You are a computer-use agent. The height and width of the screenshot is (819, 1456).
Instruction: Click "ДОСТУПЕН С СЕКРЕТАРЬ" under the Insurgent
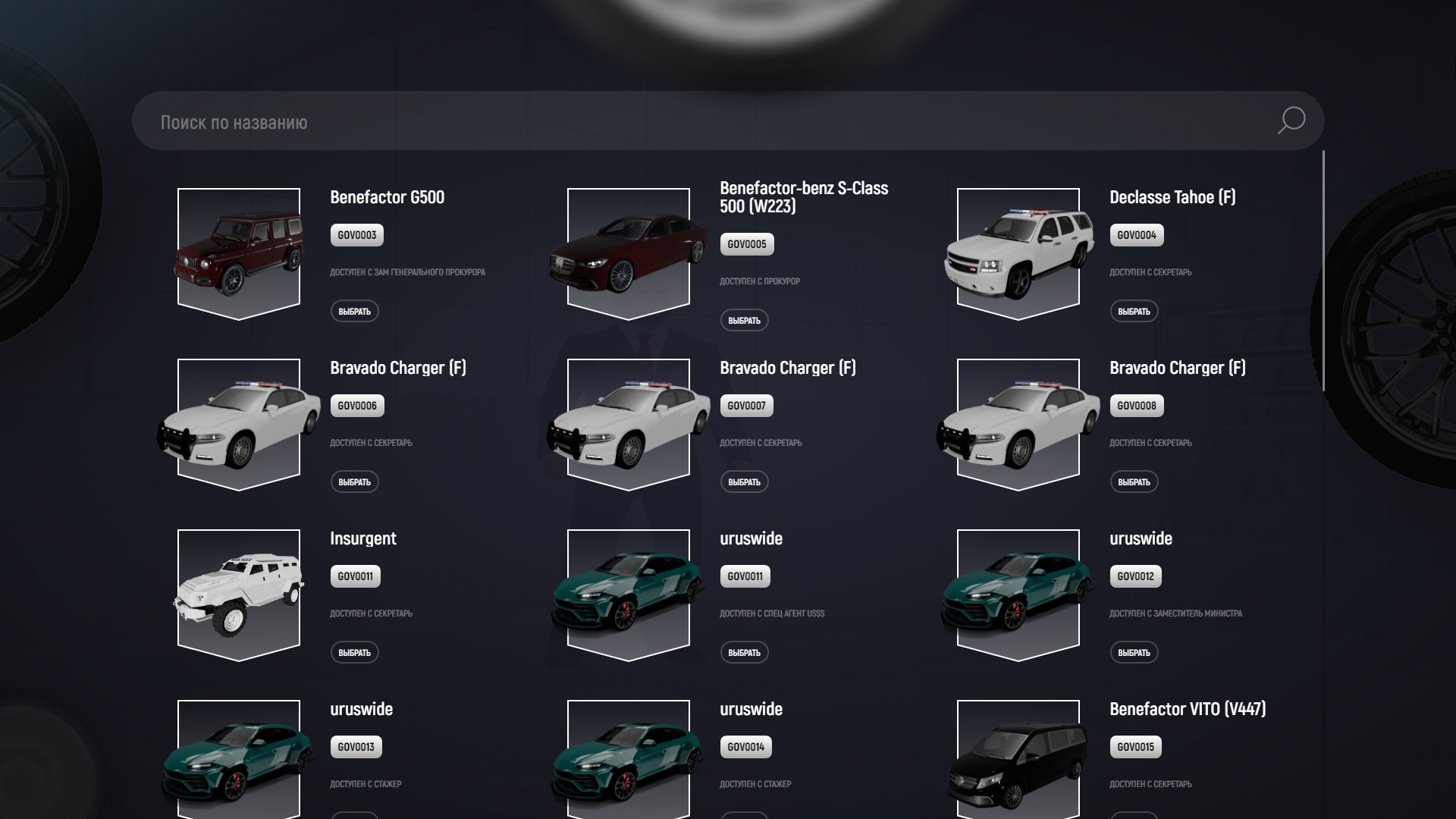tap(371, 613)
